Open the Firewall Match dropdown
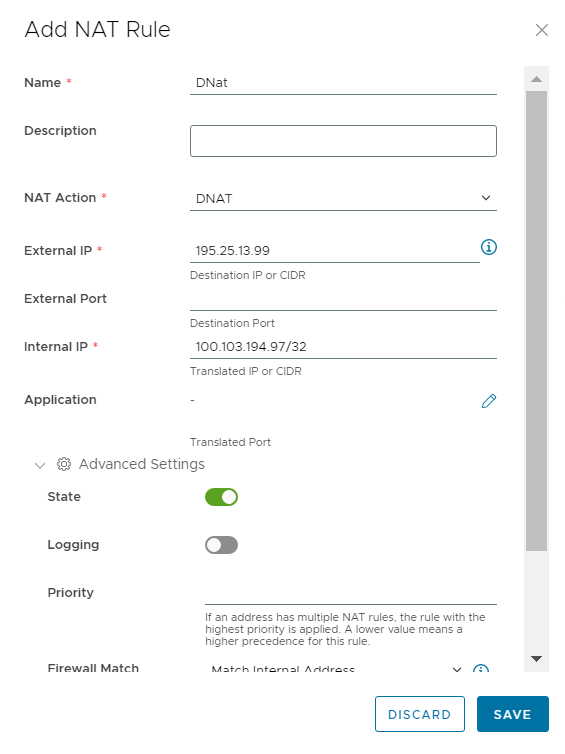Image resolution: width=565 pixels, height=754 pixels. point(337,668)
